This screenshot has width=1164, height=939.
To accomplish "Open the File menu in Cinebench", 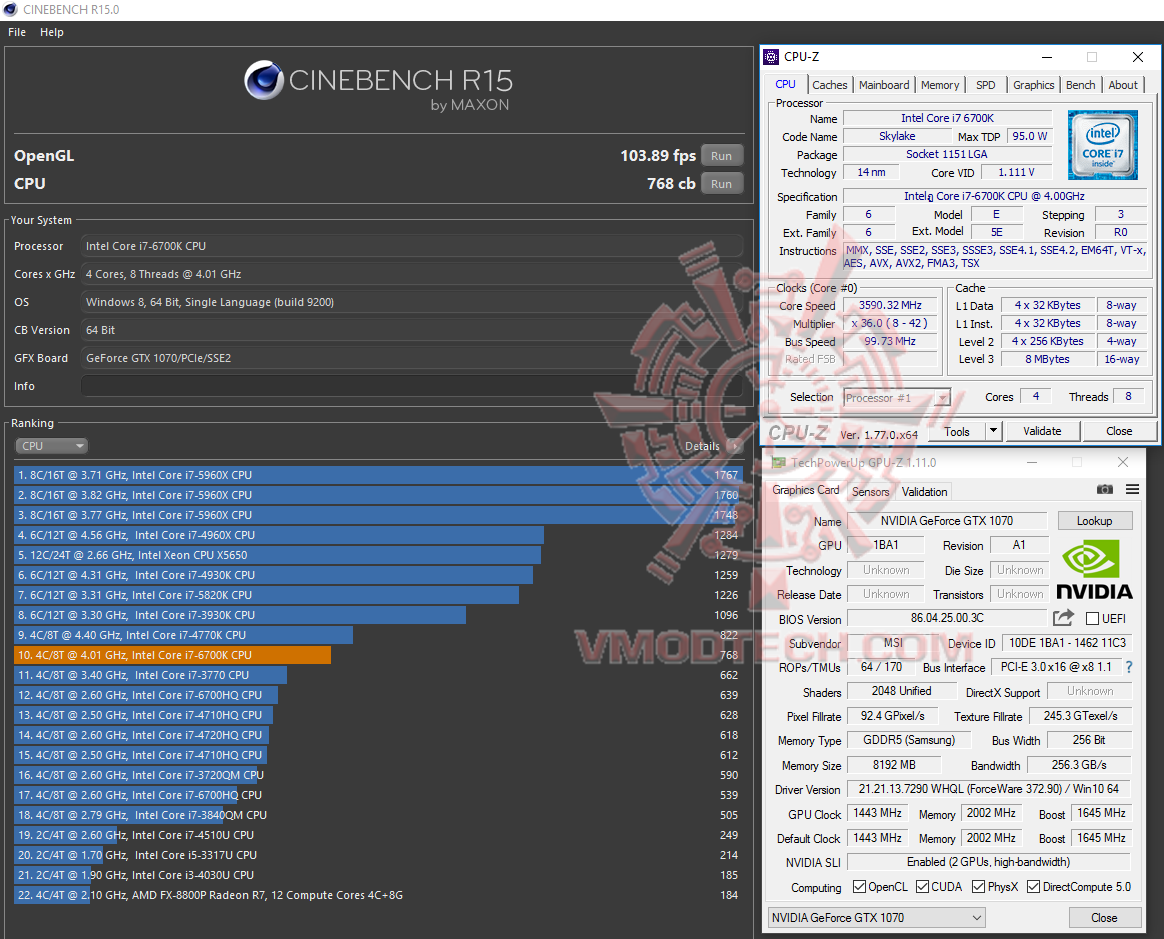I will tap(17, 32).
